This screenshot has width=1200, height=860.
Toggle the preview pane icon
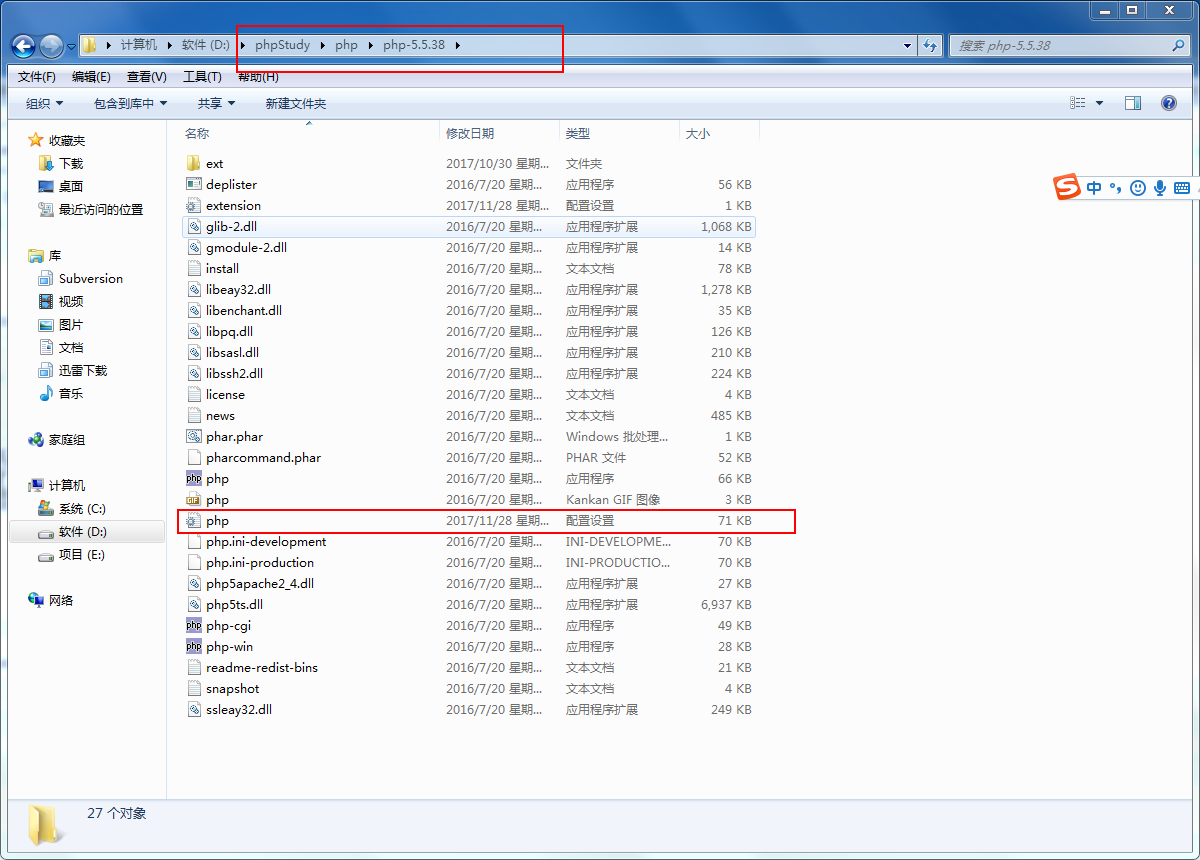tap(1133, 103)
